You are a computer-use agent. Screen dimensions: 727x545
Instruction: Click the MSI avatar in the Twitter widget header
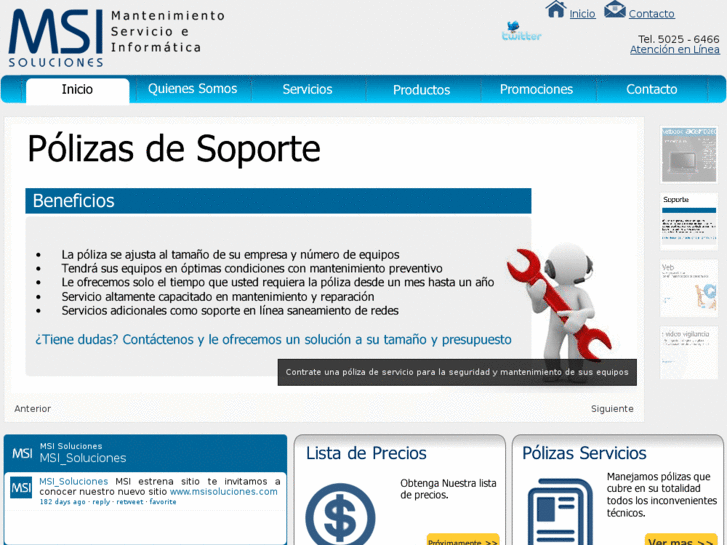tap(22, 453)
